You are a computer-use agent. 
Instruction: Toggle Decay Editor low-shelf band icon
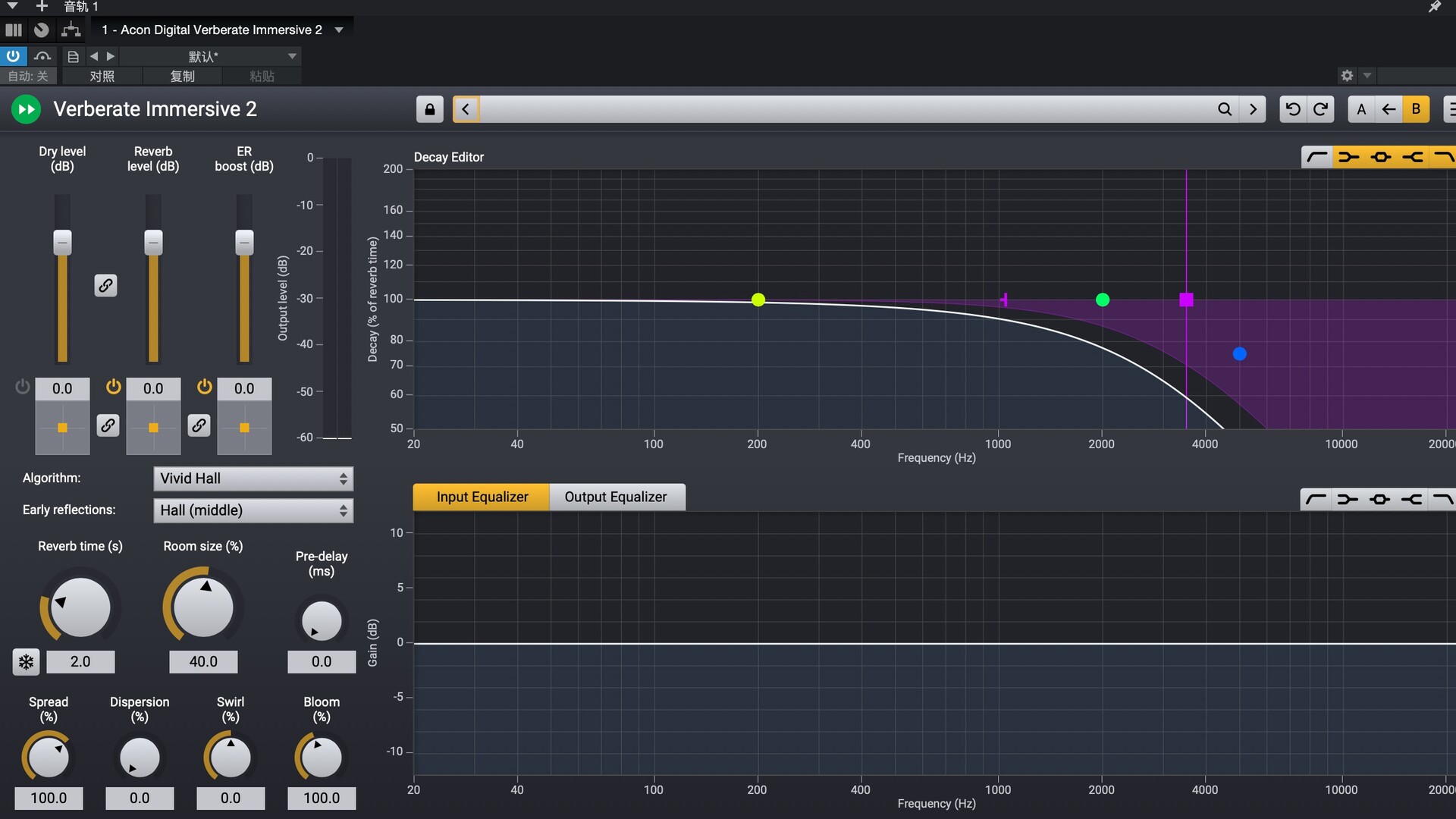(x=1348, y=157)
